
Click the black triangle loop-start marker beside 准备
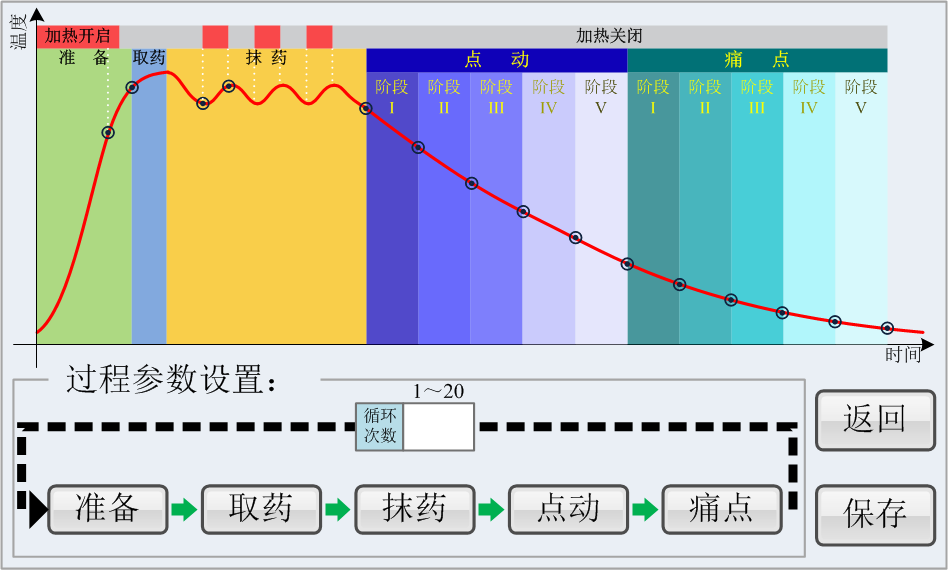click(x=37, y=509)
